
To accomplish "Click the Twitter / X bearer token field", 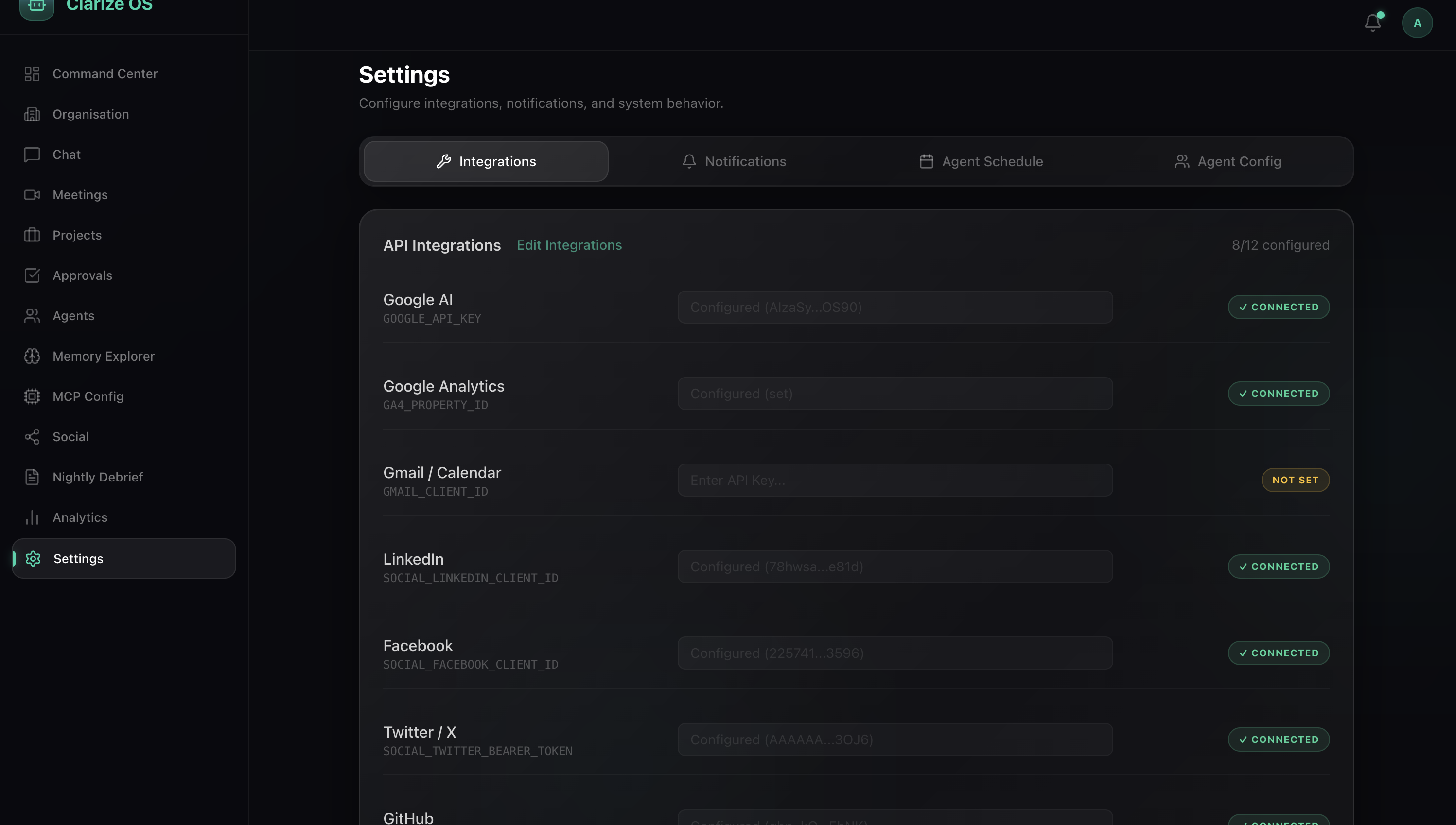I will [x=895, y=739].
